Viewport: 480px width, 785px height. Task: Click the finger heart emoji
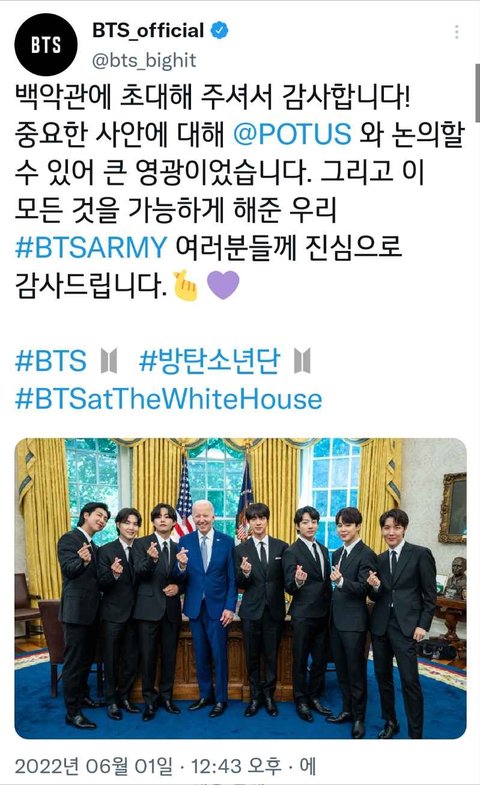pos(186,285)
